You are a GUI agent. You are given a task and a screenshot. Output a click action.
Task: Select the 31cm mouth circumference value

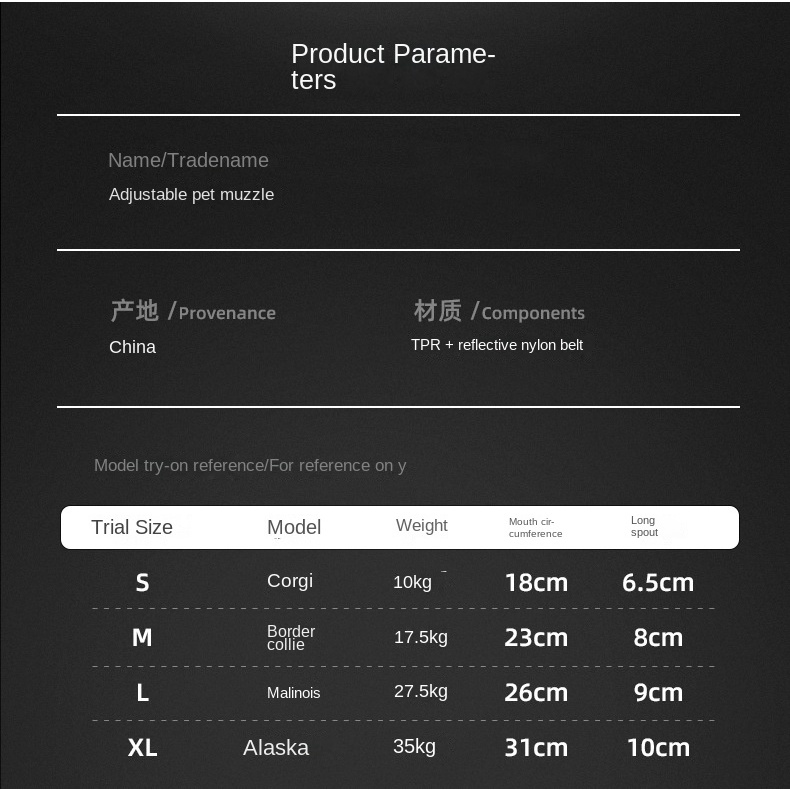(536, 748)
